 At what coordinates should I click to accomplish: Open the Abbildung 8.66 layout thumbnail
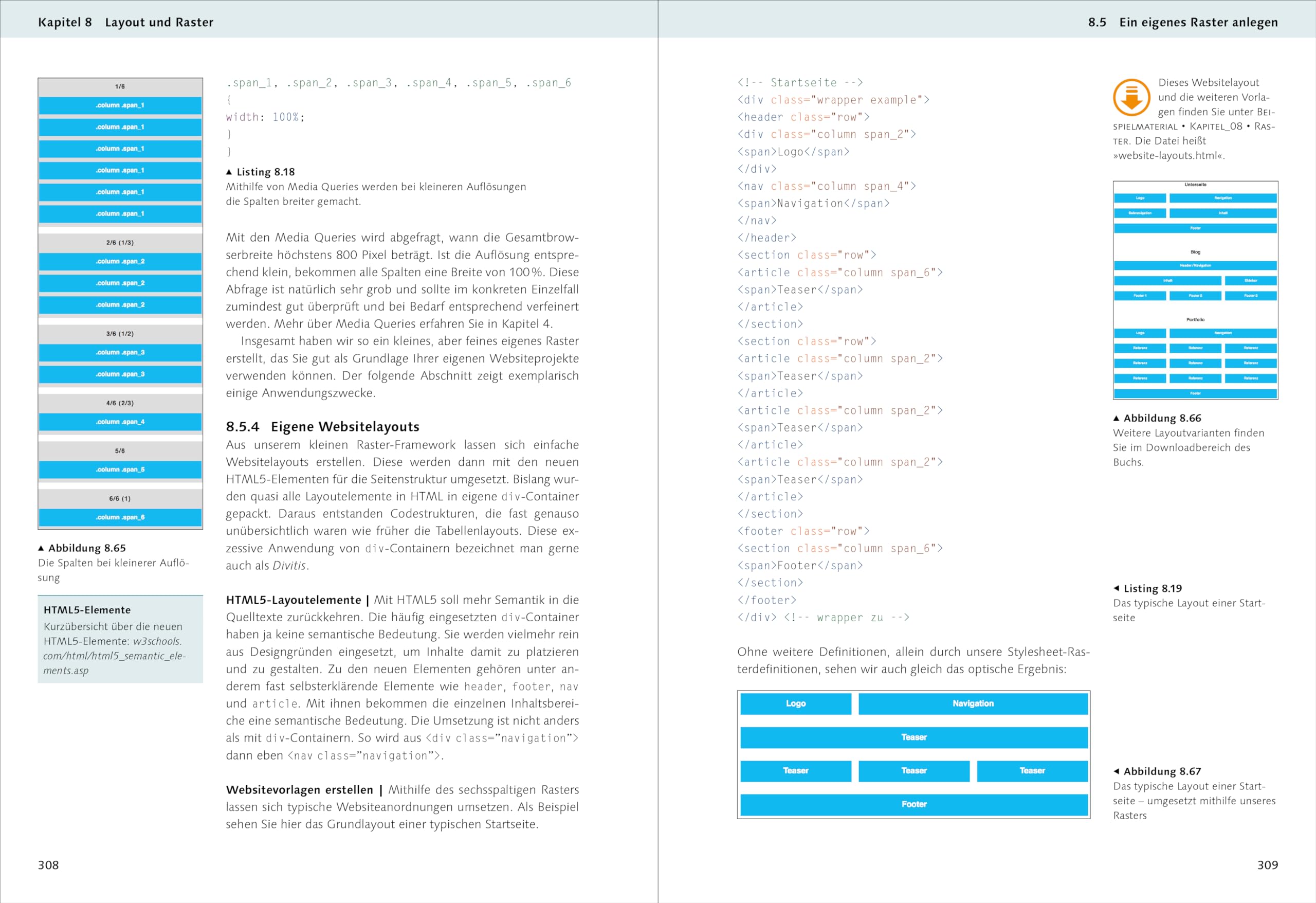tap(1195, 290)
